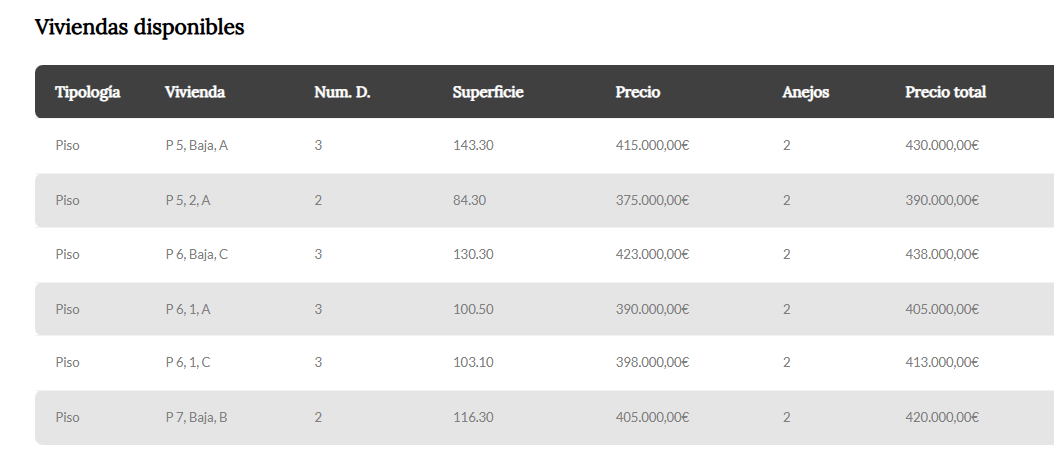Click the Precio total column header
The height and width of the screenshot is (461, 1054).
(x=945, y=92)
